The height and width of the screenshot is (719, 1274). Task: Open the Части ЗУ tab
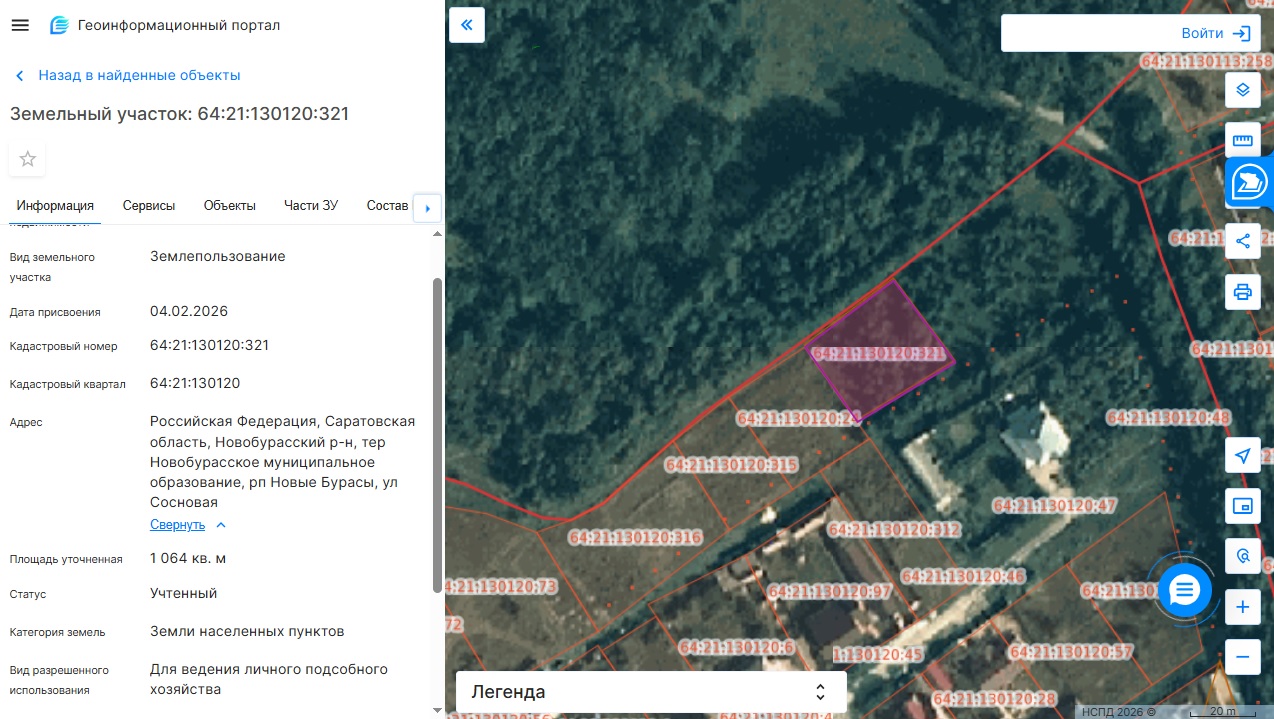coord(311,205)
